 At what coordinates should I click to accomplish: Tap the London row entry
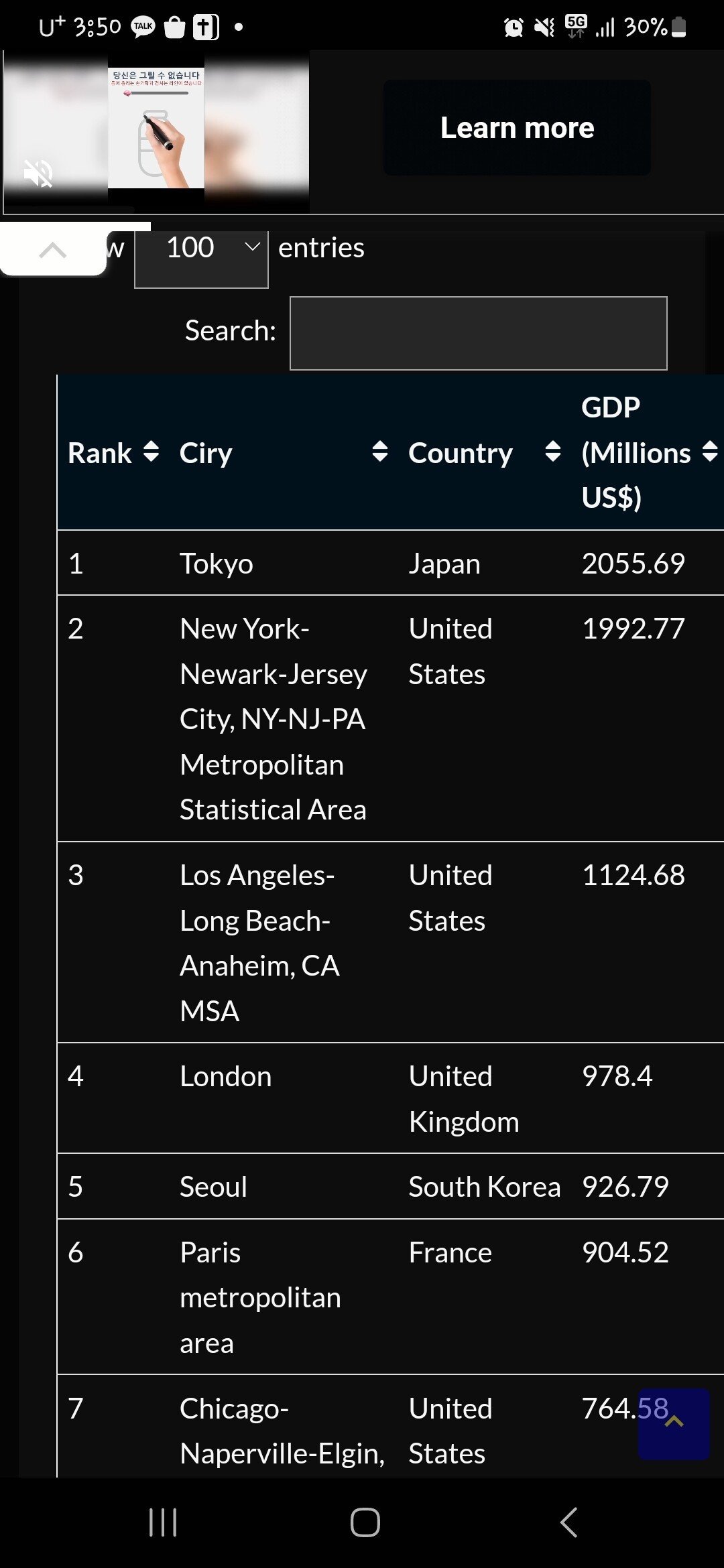(225, 1077)
